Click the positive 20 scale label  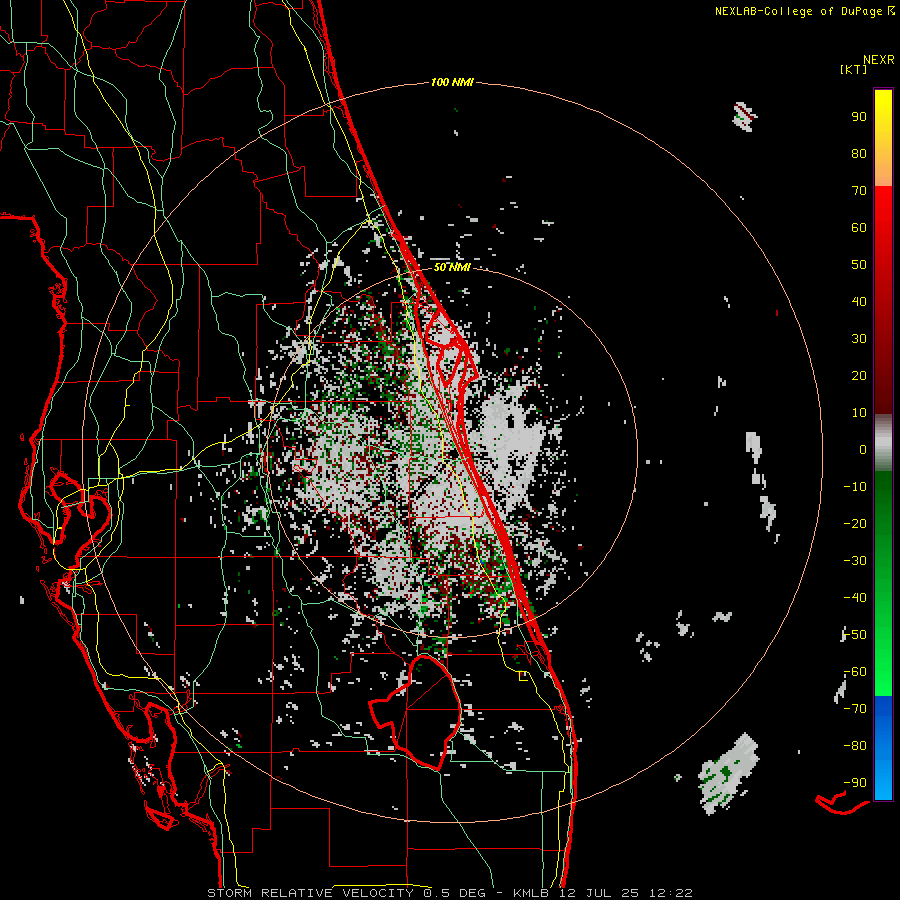click(859, 375)
